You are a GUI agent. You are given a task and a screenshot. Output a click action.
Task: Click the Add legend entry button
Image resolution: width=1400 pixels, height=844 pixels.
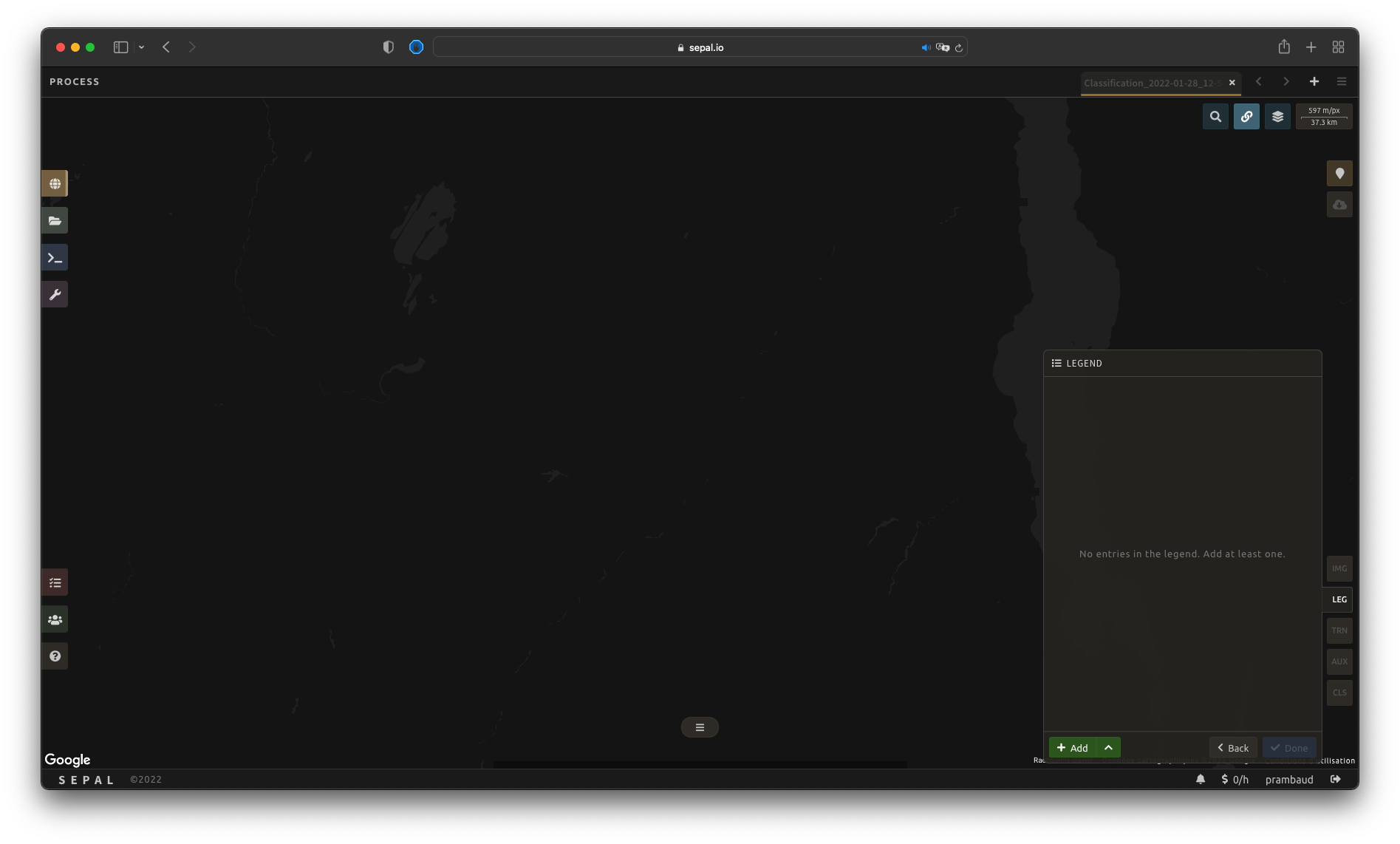click(1073, 748)
